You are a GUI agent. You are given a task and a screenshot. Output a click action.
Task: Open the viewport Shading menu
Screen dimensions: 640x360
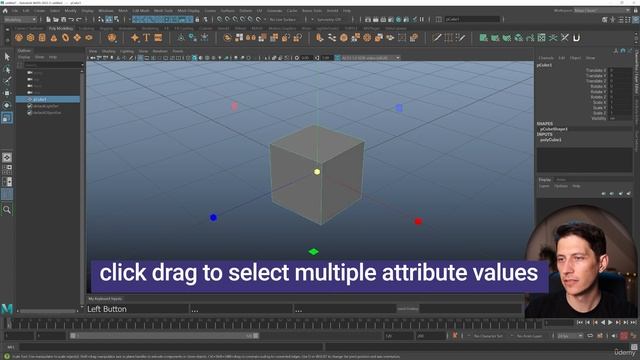point(109,51)
